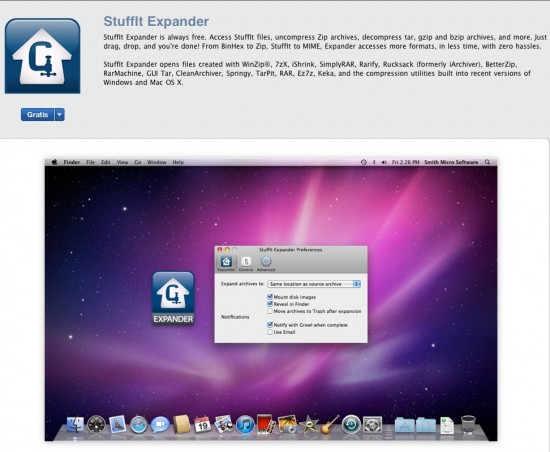Viewport: 550px width, 452px height.
Task: Click the Gratis download button
Action: (x=38, y=115)
